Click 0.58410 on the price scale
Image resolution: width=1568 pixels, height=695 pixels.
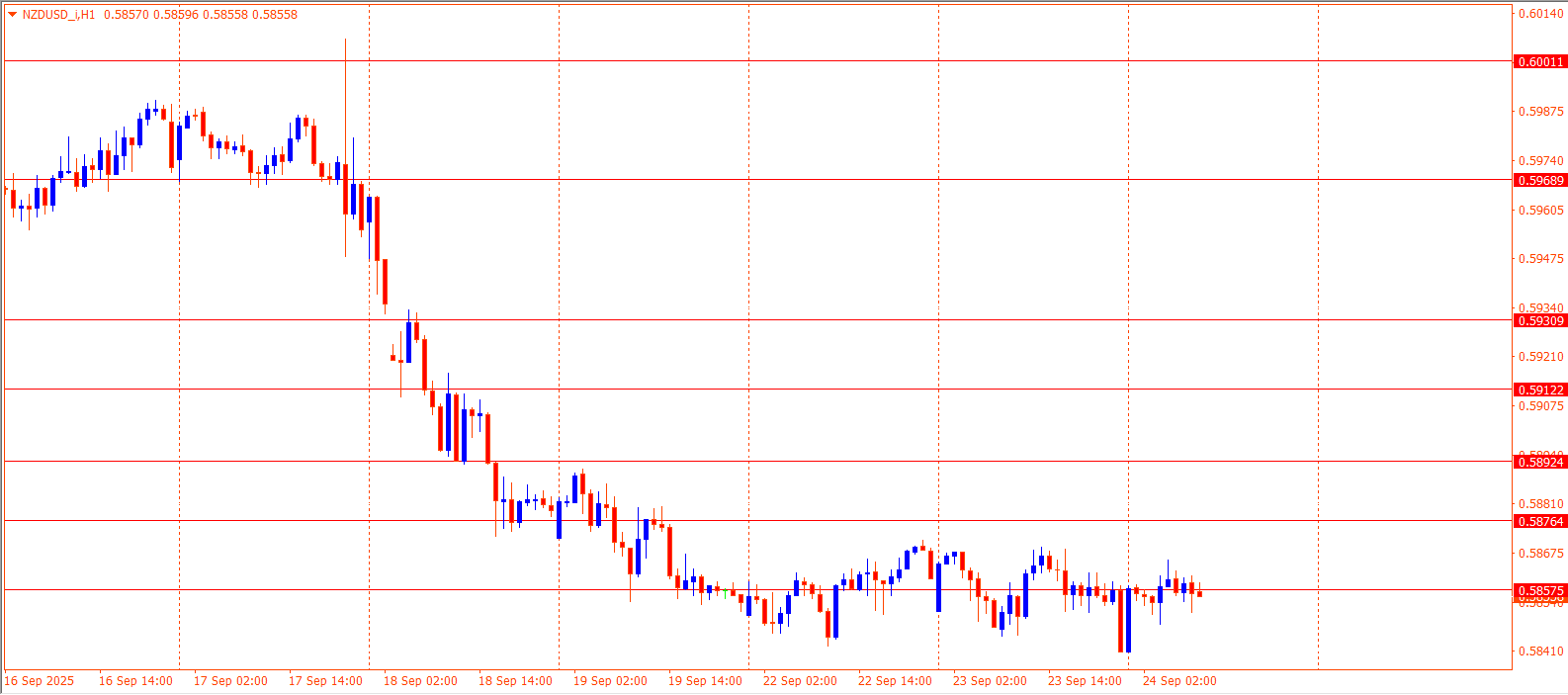click(x=1540, y=652)
